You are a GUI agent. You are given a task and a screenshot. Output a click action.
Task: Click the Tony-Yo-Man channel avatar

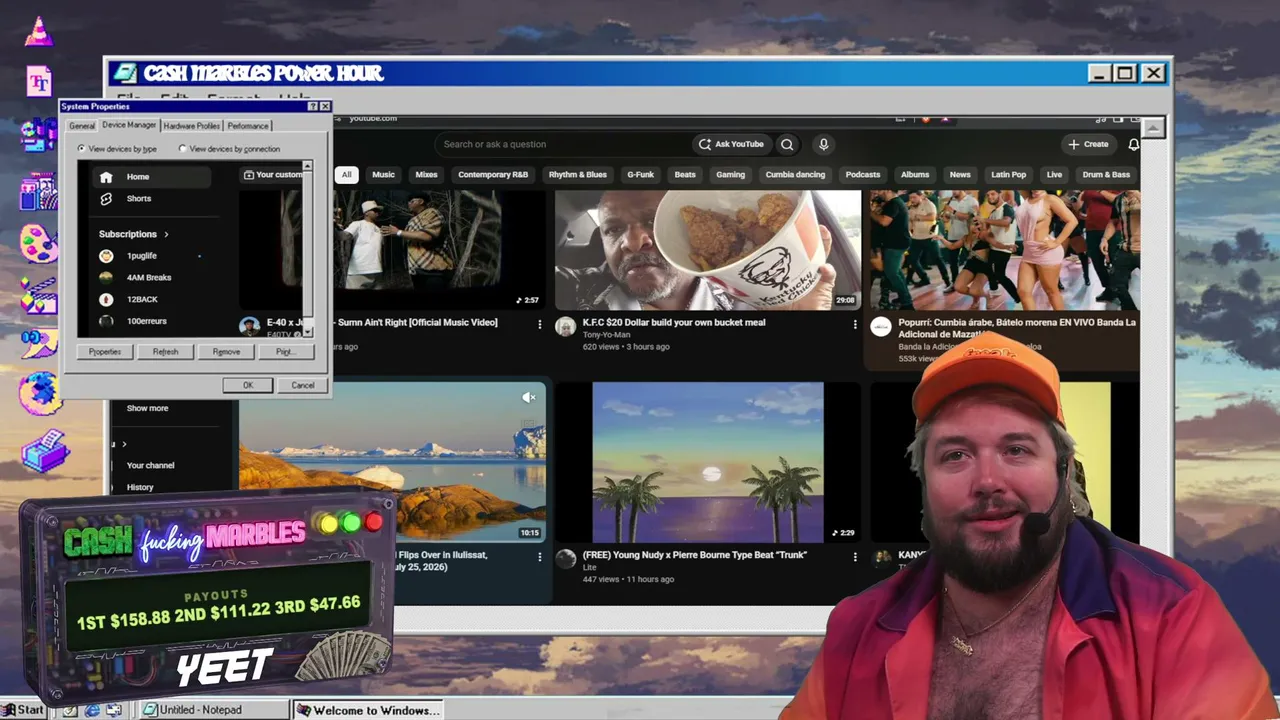tap(566, 327)
